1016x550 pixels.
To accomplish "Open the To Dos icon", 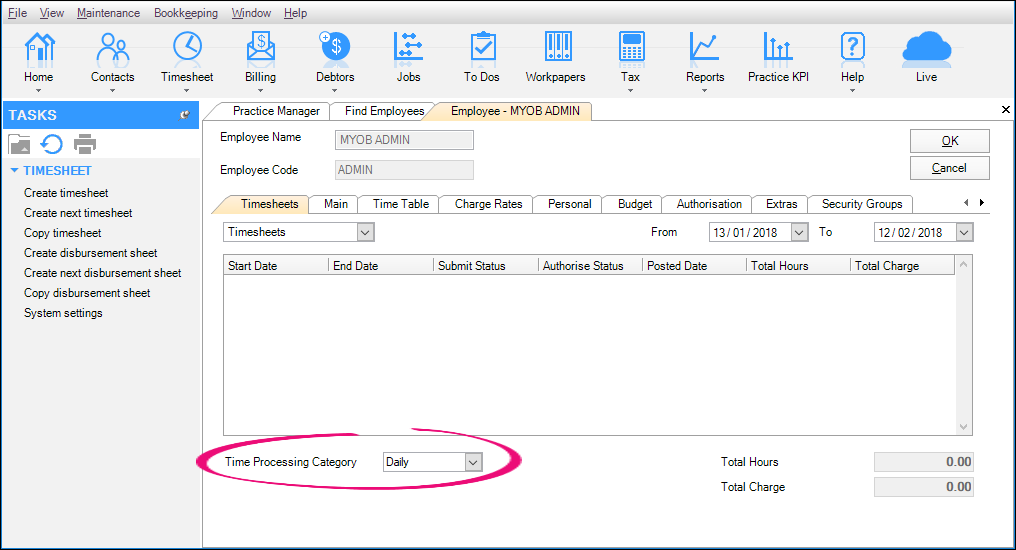I will coord(481,47).
